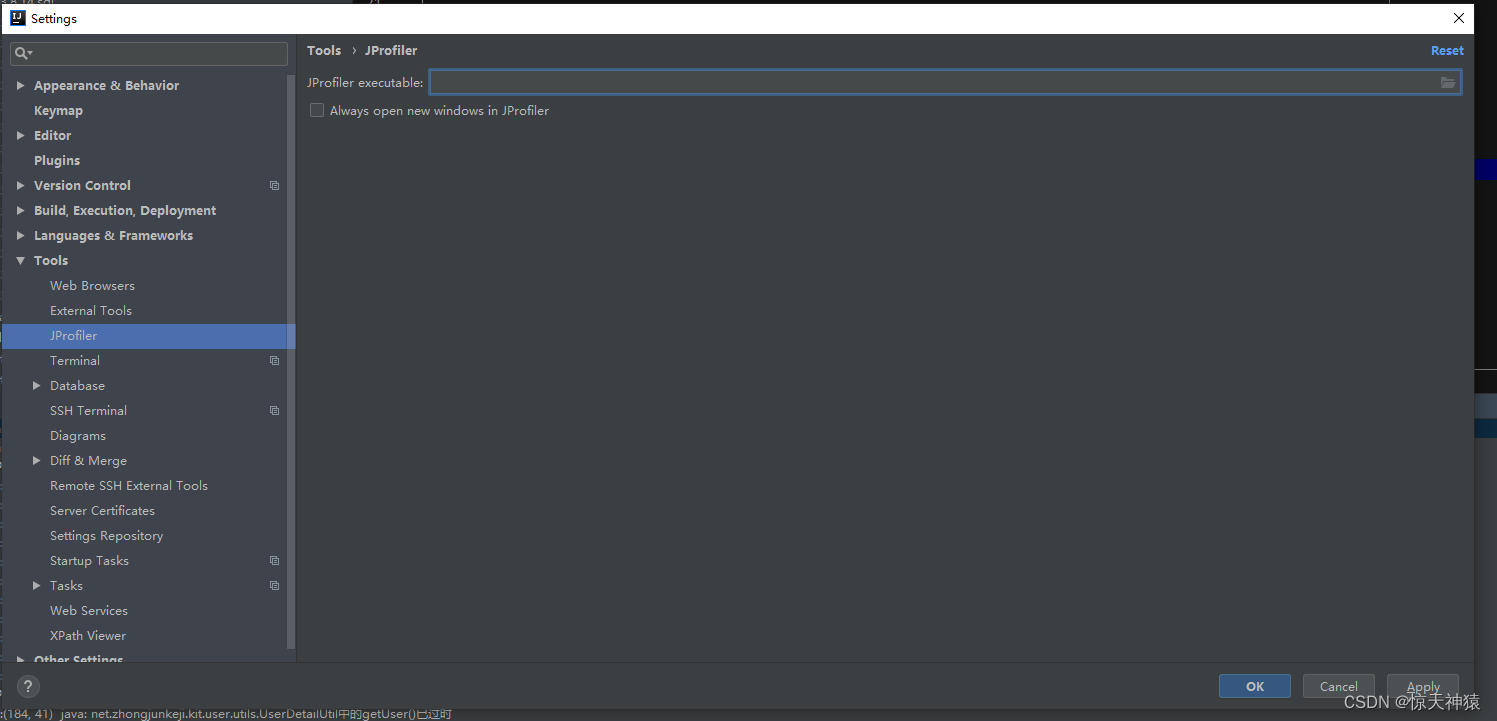Focus the settings search field
This screenshot has height=721, width=1497.
[149, 53]
